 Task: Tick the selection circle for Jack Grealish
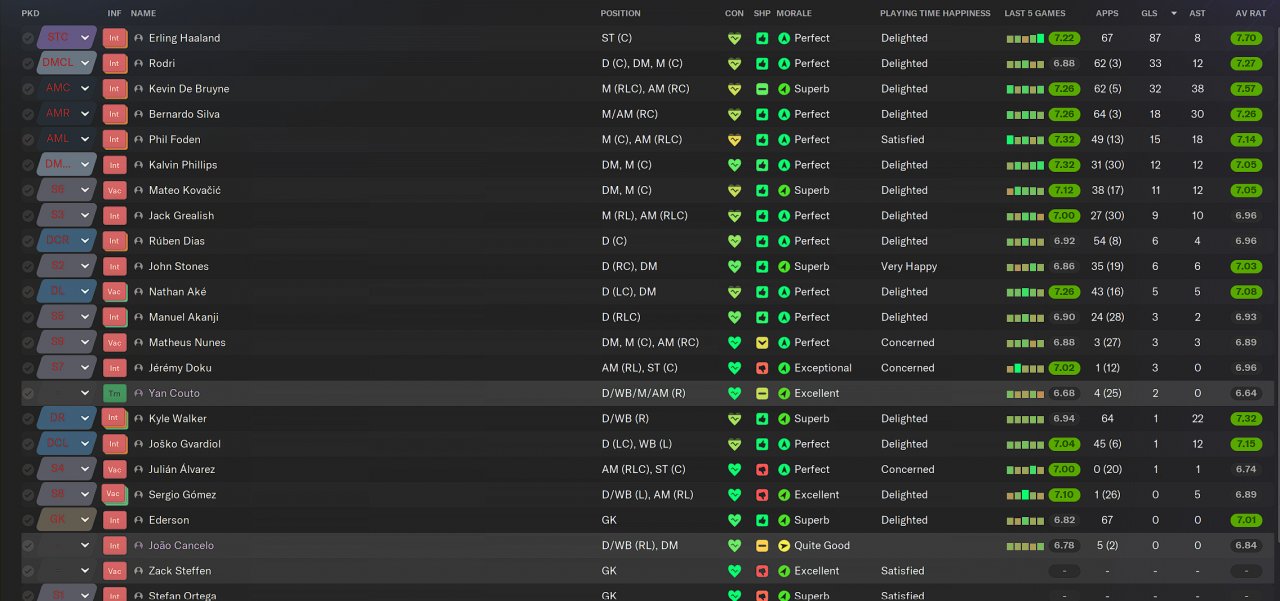[x=28, y=216]
